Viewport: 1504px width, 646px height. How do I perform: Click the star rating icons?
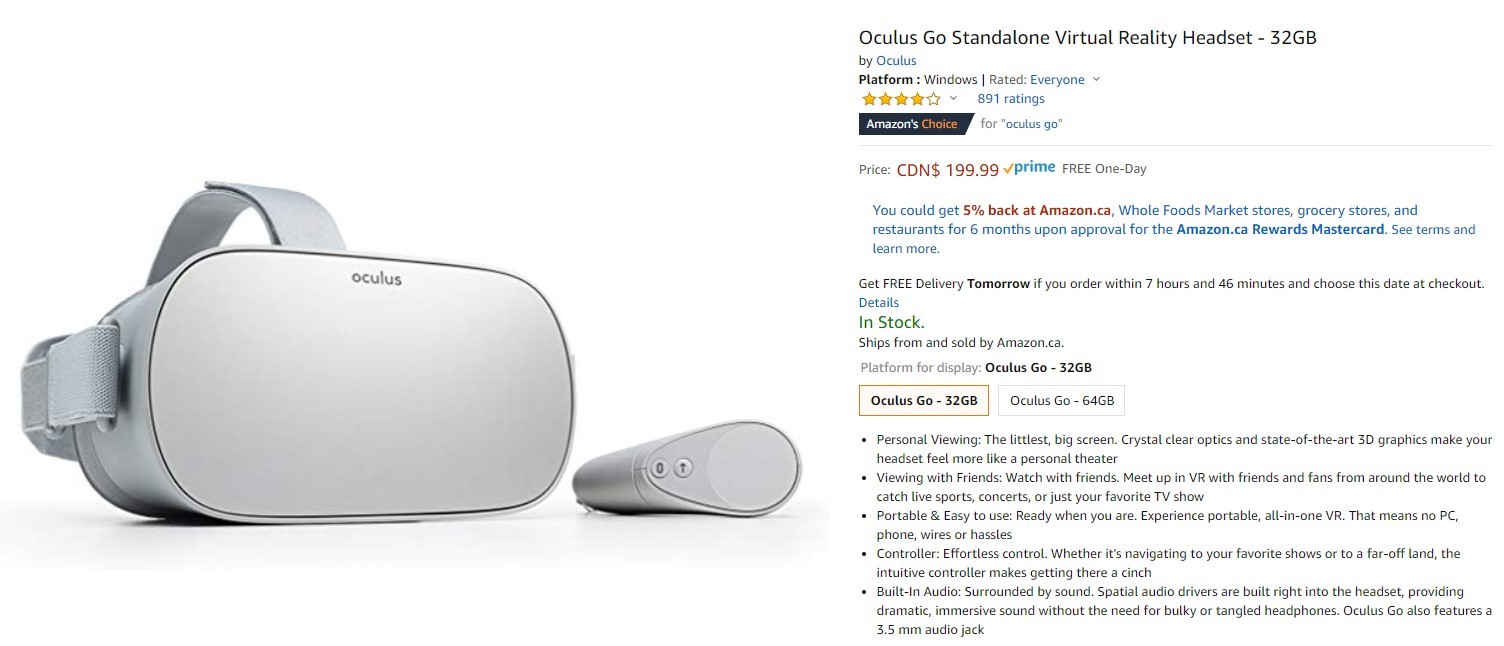(x=900, y=99)
